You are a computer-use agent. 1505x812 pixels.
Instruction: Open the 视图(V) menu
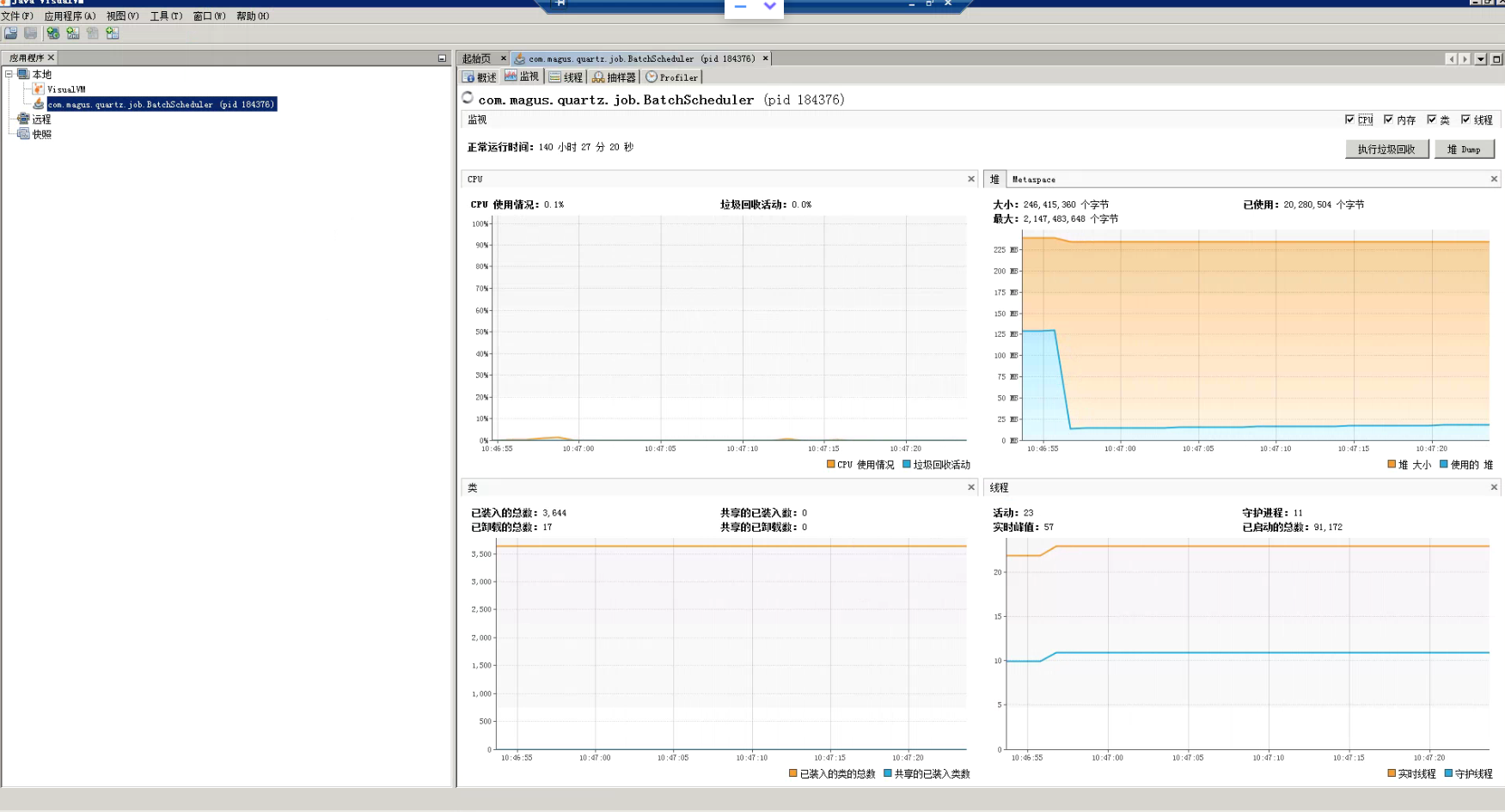122,16
